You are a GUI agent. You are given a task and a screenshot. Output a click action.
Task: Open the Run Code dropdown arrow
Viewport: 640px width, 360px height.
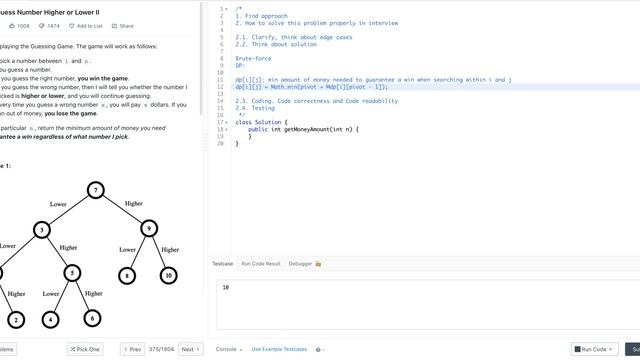[x=611, y=349]
